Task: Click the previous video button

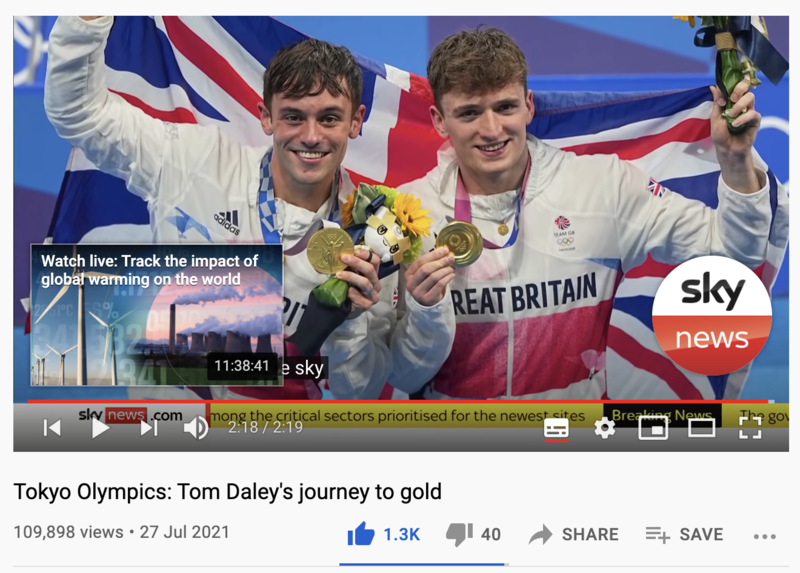Action: click(x=52, y=428)
